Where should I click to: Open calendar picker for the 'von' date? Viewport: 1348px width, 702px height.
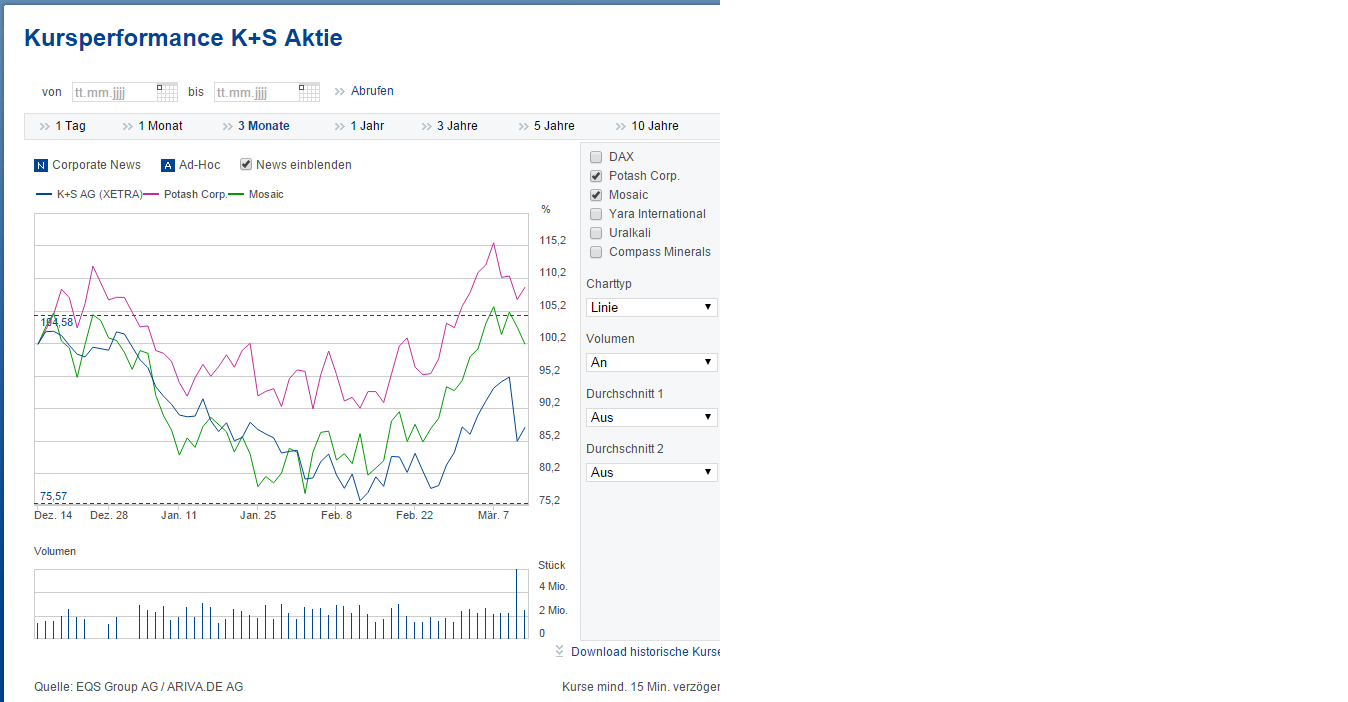point(167,92)
